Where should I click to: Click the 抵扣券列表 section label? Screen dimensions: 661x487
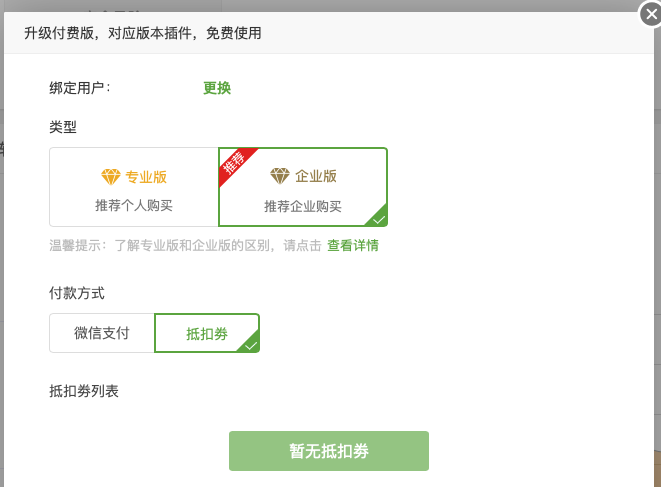click(84, 391)
